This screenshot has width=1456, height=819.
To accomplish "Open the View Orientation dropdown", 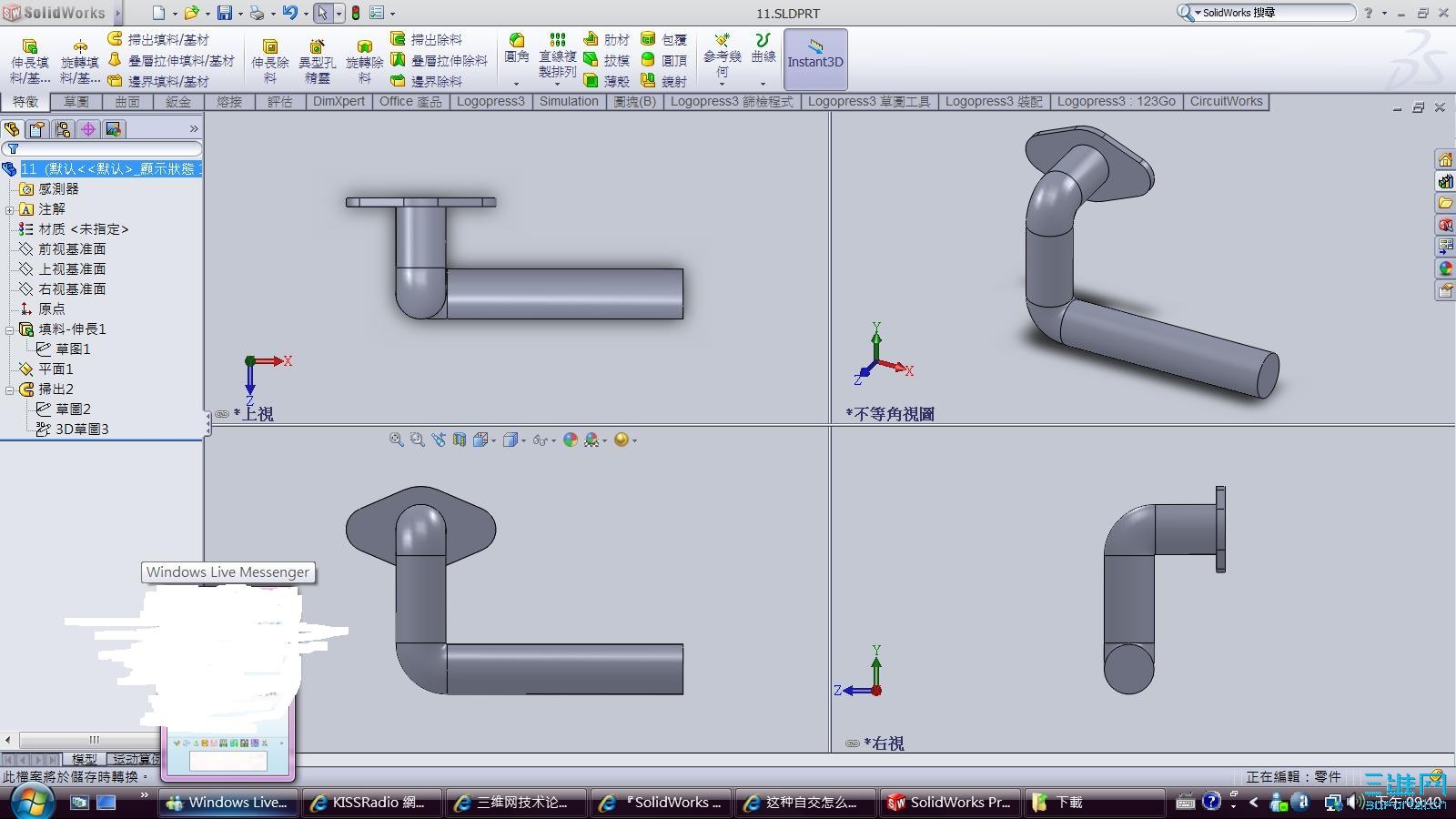I will (484, 440).
